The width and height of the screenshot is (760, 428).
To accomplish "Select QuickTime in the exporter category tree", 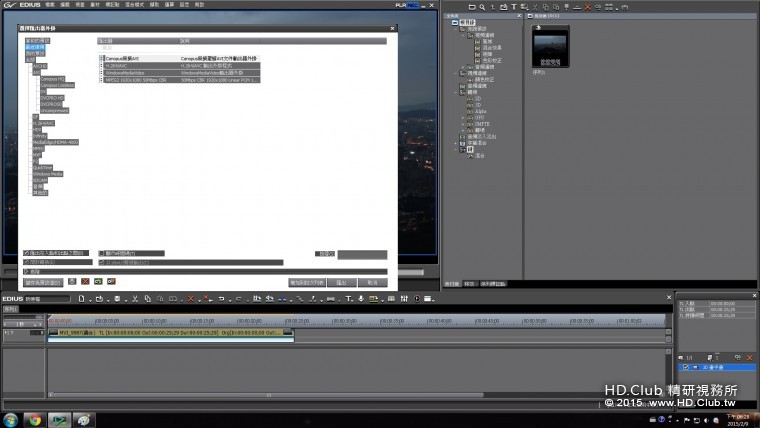I will tap(42, 167).
